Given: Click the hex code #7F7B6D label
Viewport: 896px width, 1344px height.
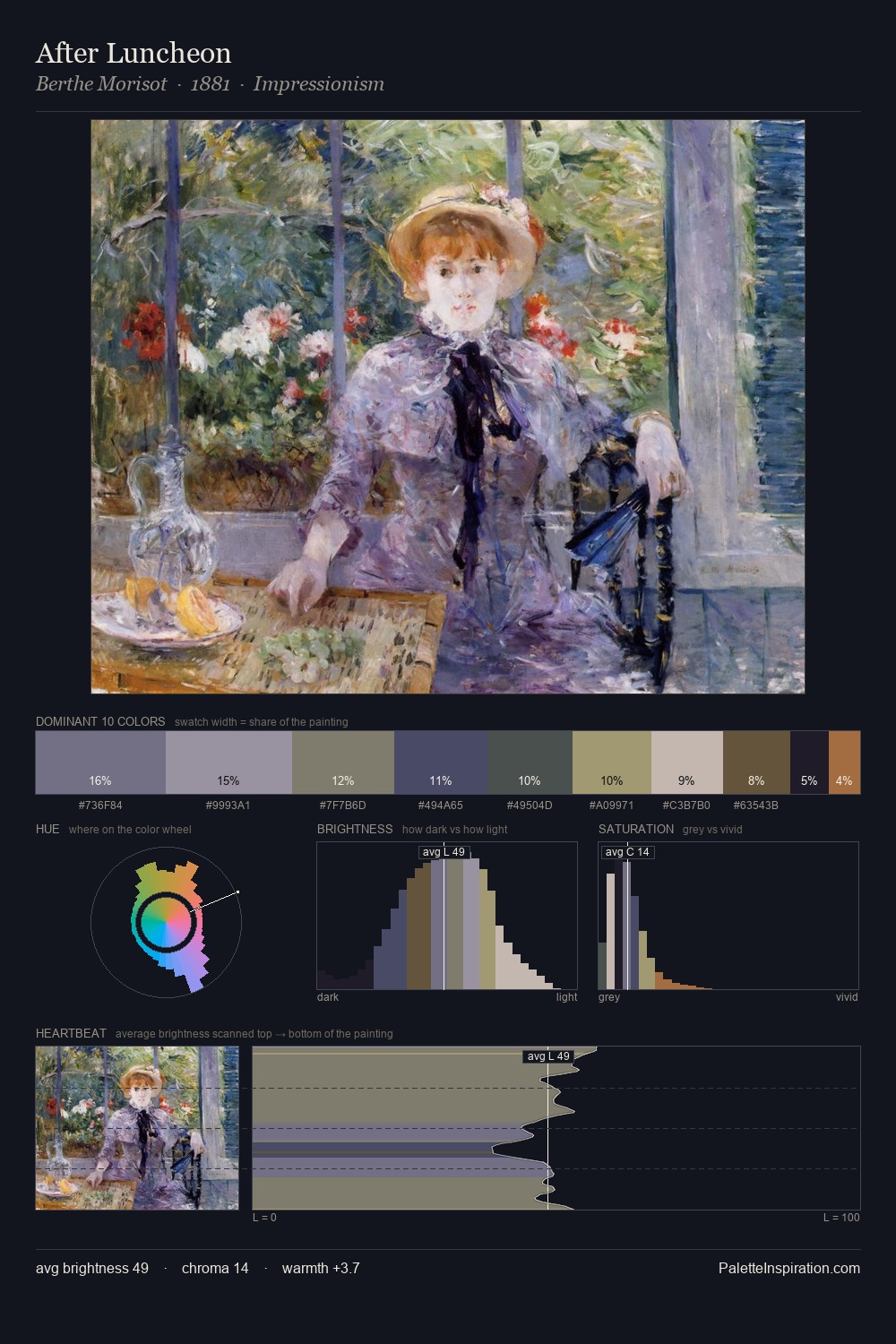Looking at the screenshot, I should coord(343,806).
